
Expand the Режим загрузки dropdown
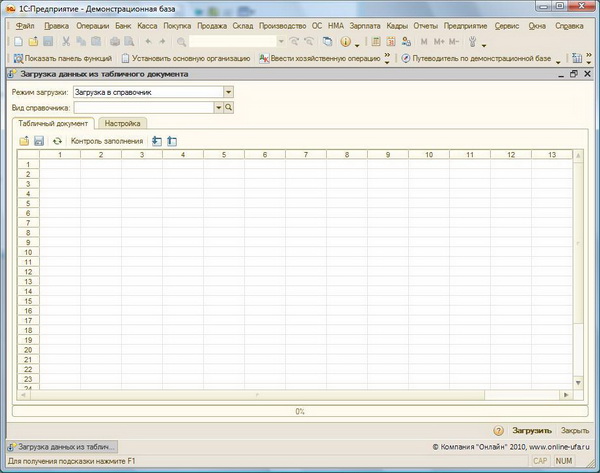click(228, 92)
